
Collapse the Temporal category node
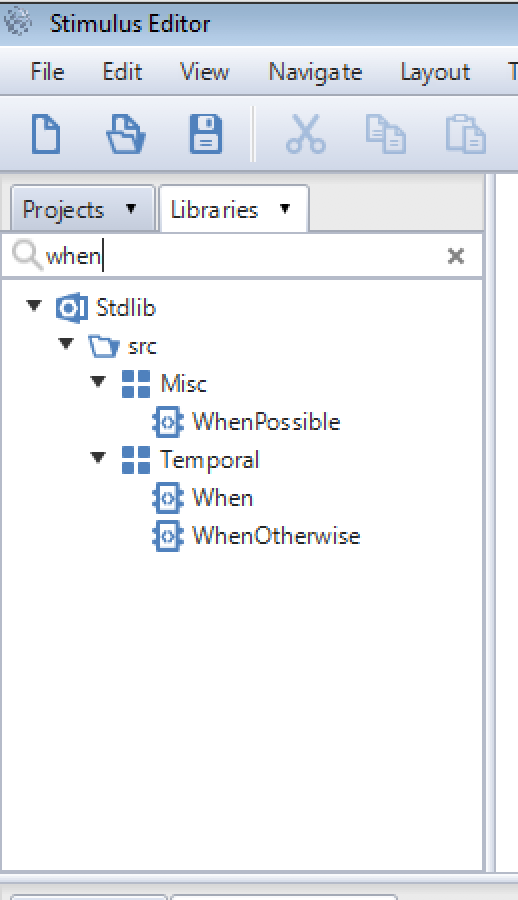point(98,457)
